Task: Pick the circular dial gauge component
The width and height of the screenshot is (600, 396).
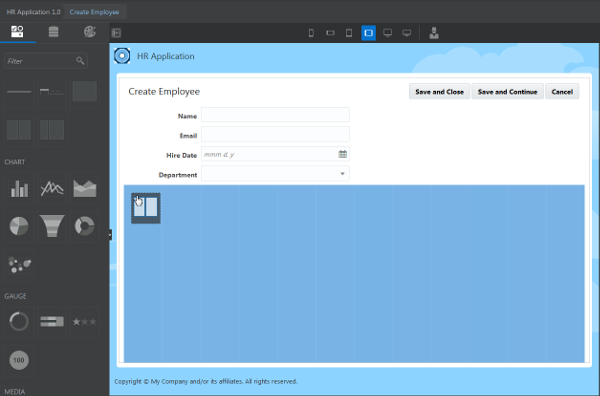Action: pos(19,321)
